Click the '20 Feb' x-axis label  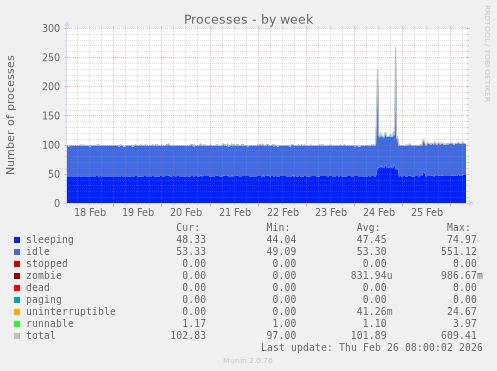[x=186, y=212]
